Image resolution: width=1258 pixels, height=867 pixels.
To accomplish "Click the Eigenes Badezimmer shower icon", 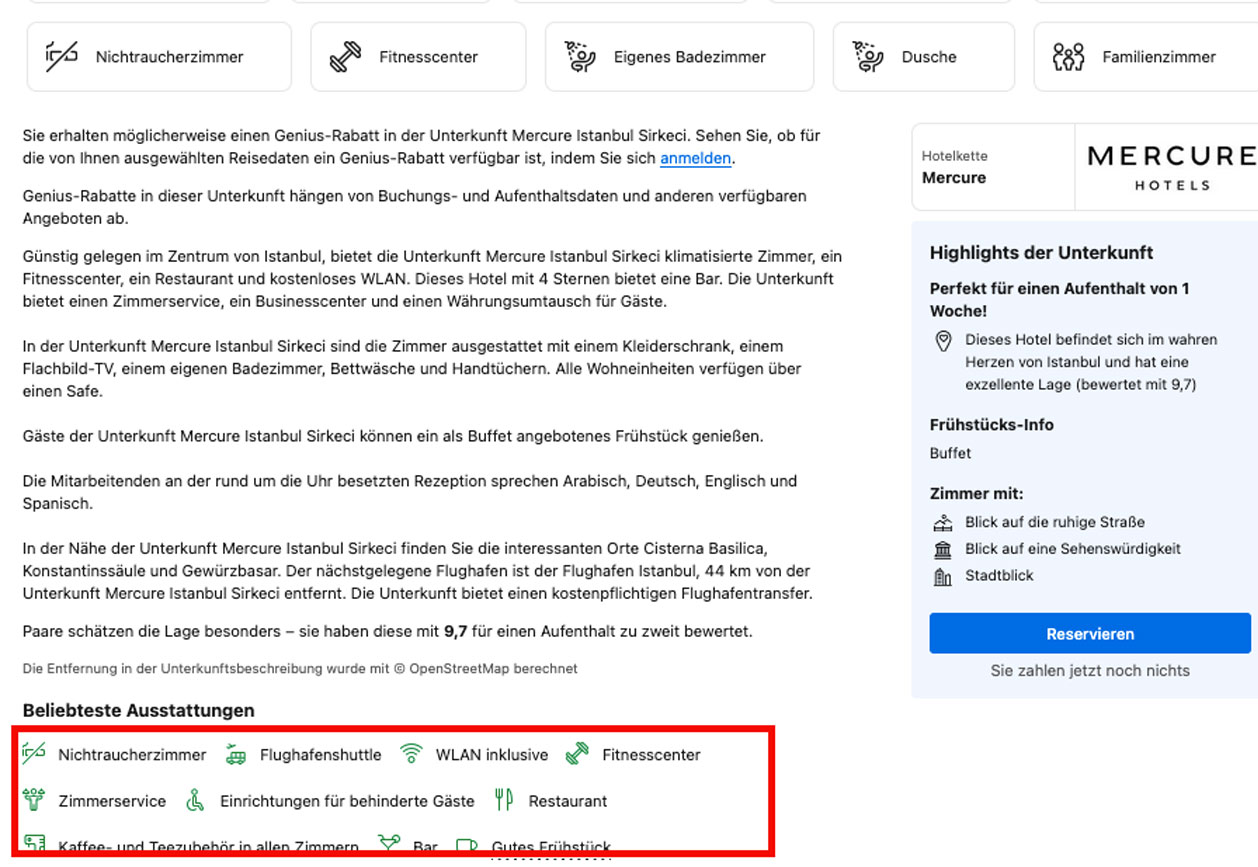I will coord(580,57).
